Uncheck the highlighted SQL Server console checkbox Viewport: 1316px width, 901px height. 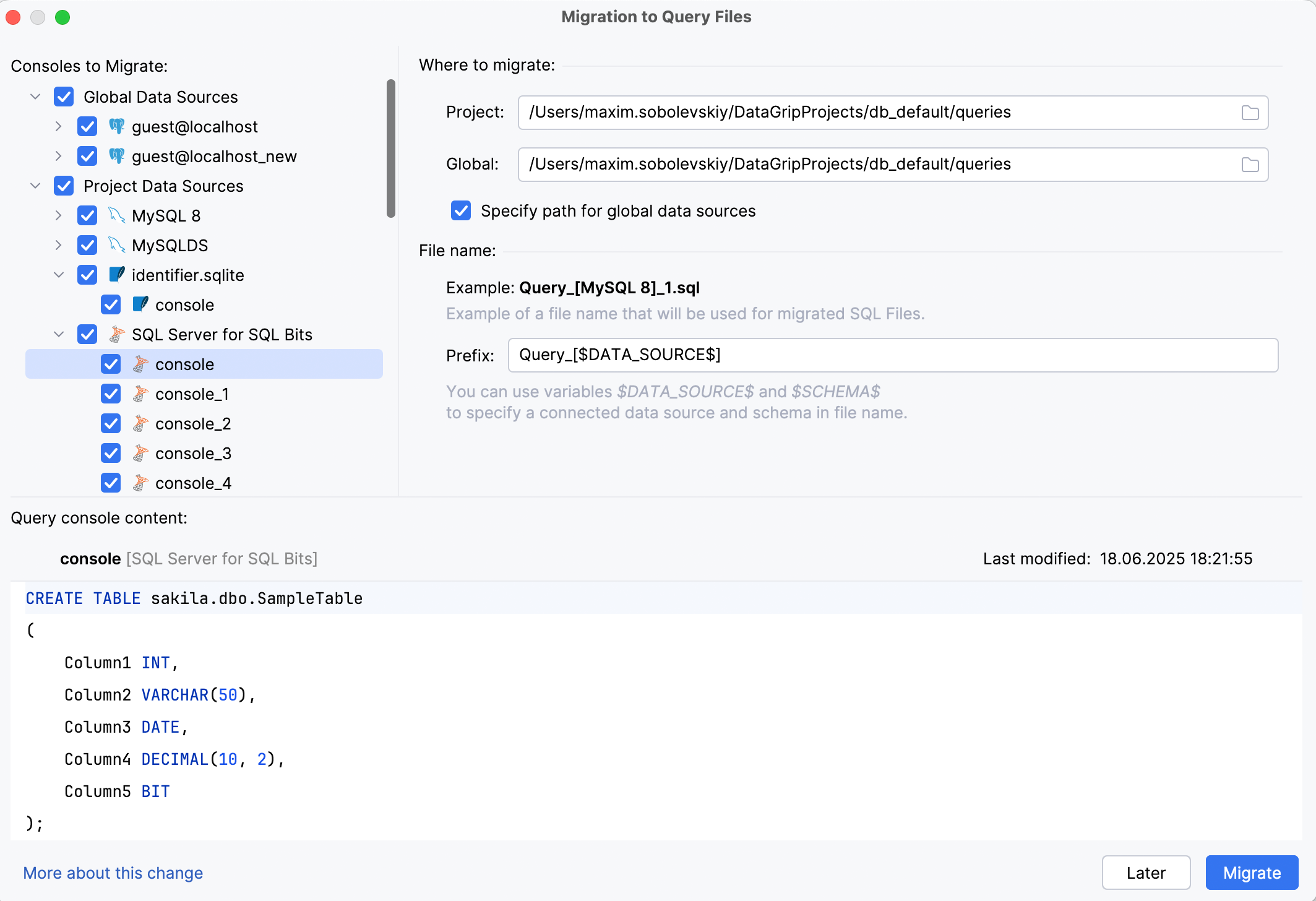[111, 364]
